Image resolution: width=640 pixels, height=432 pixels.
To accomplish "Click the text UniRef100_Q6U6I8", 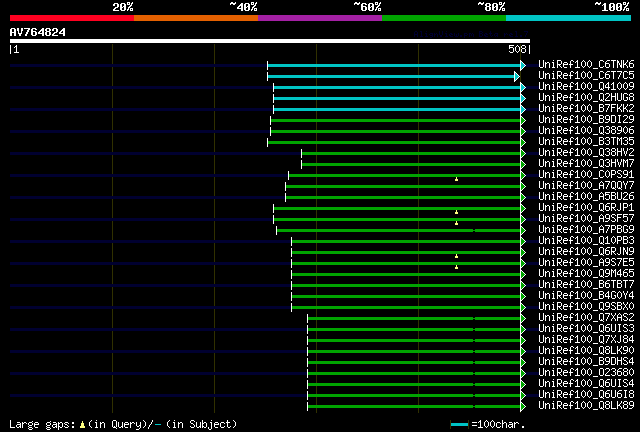I will (586, 395).
